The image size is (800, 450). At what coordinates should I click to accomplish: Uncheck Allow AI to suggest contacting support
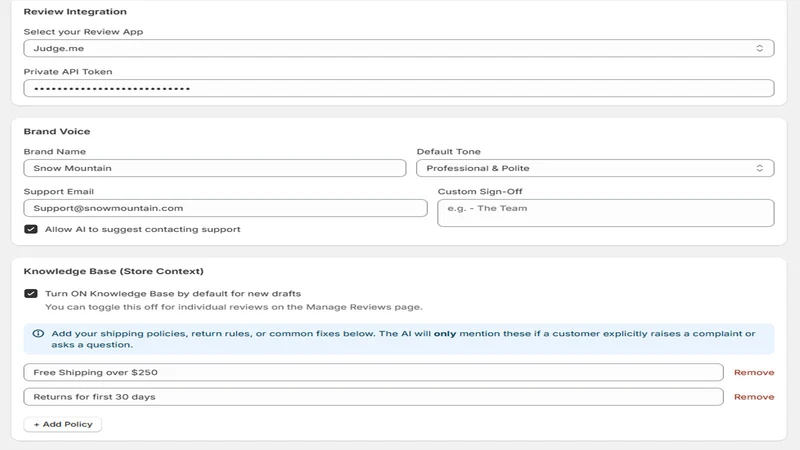point(31,230)
